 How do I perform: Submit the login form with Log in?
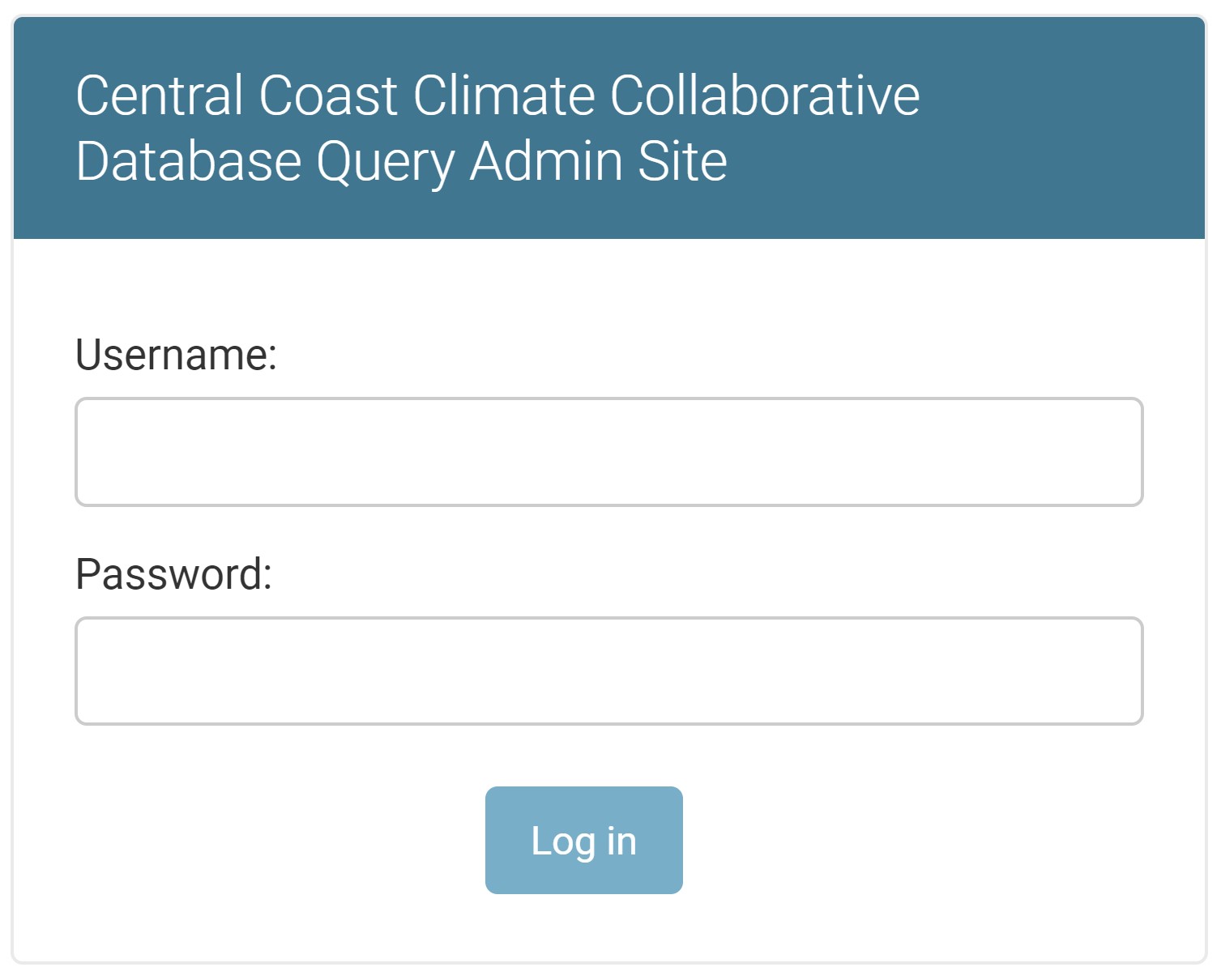pos(583,840)
